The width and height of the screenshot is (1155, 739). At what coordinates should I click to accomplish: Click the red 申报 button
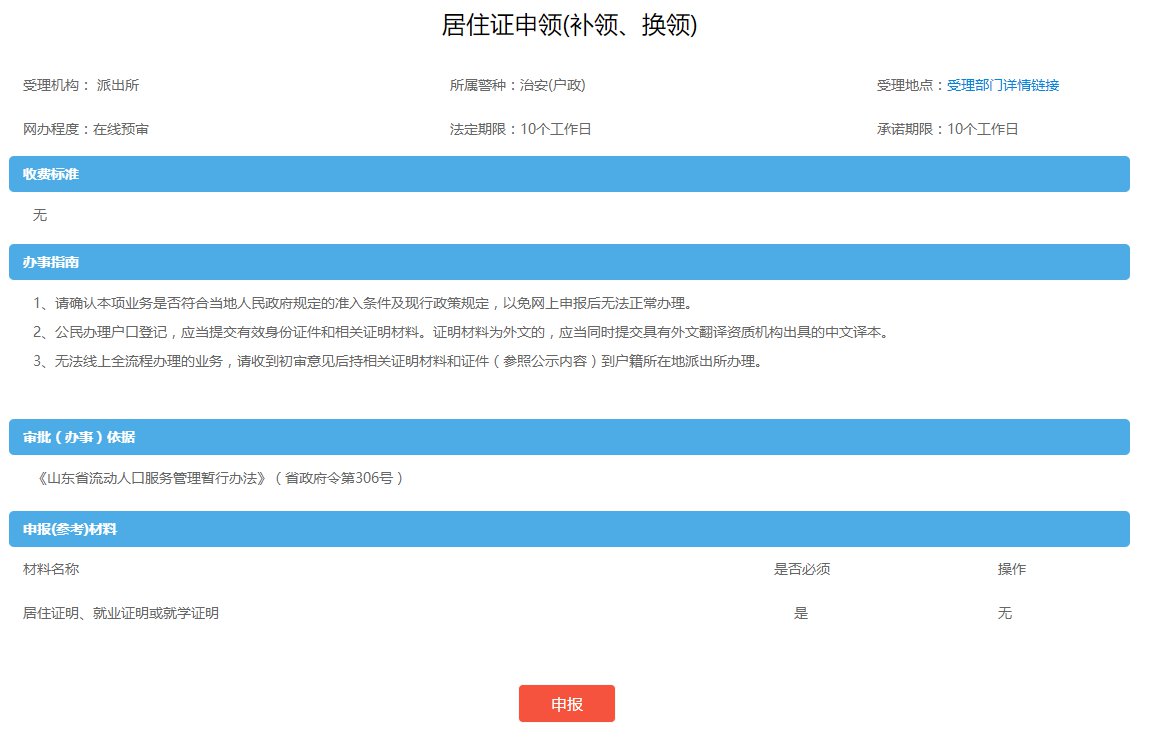[566, 703]
